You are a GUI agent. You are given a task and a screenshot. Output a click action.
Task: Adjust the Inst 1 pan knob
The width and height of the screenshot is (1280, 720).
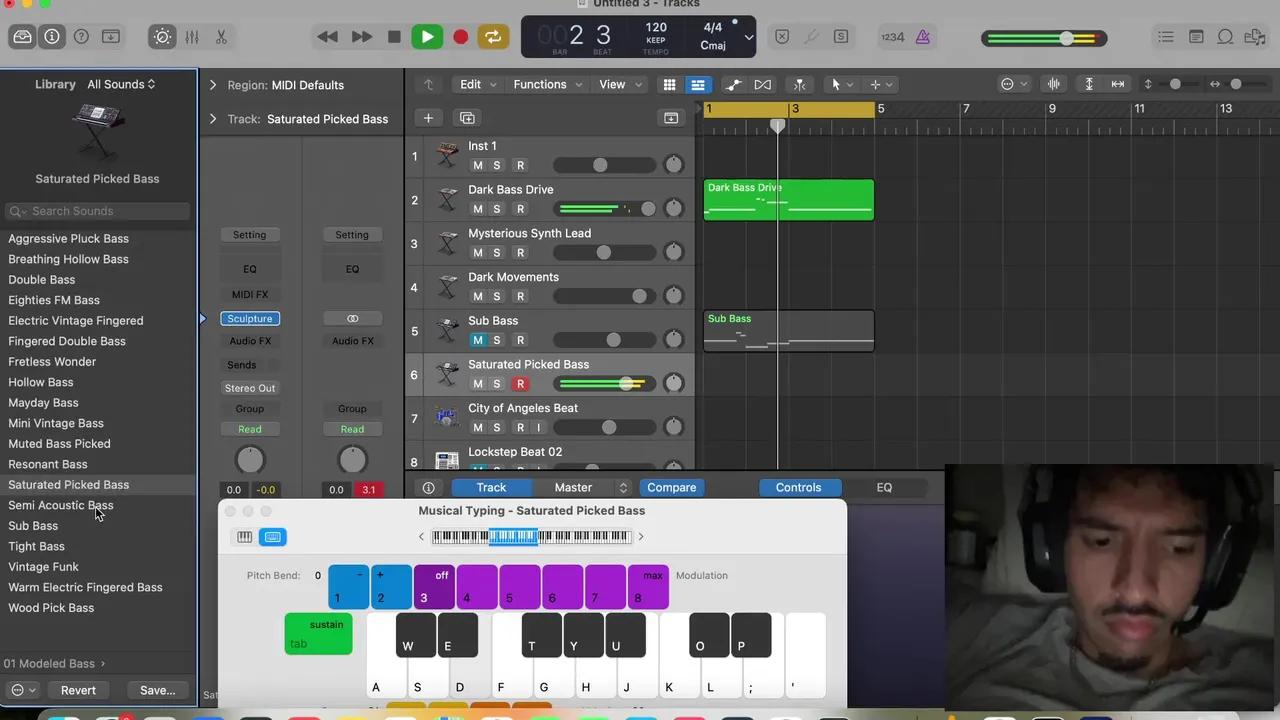tap(674, 165)
